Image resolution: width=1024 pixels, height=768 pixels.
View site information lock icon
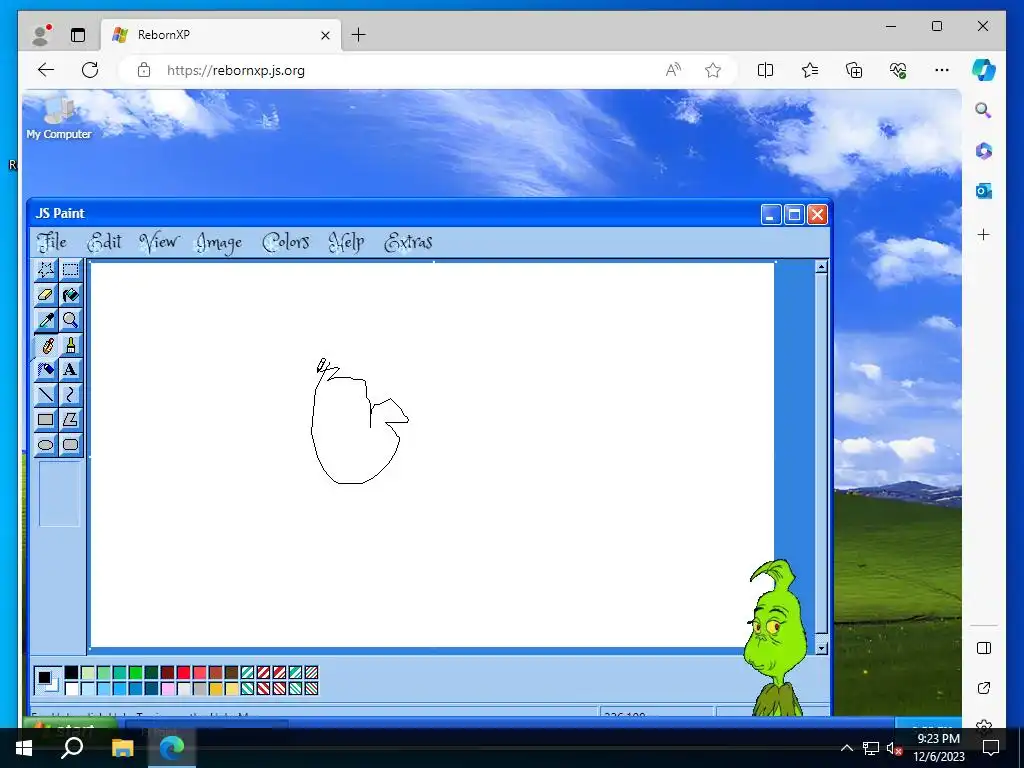point(144,70)
